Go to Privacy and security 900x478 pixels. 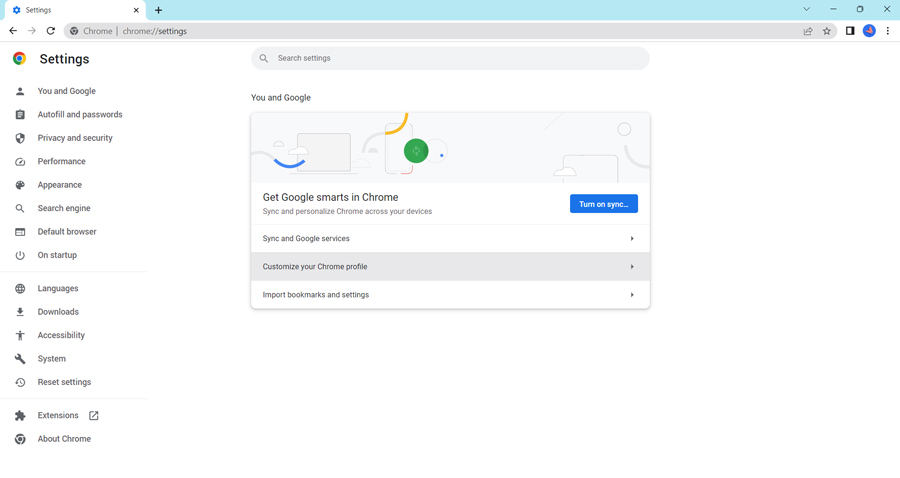pos(73,138)
